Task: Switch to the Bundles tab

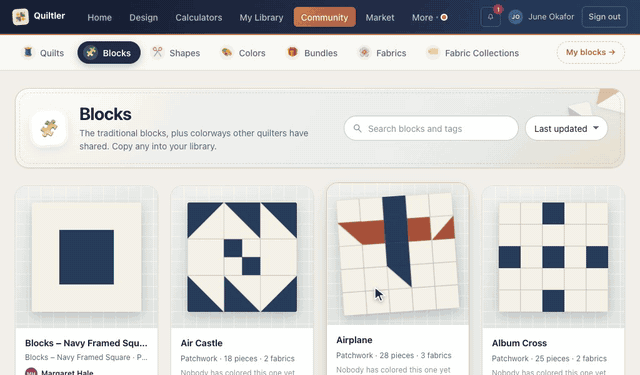Action: [312, 53]
